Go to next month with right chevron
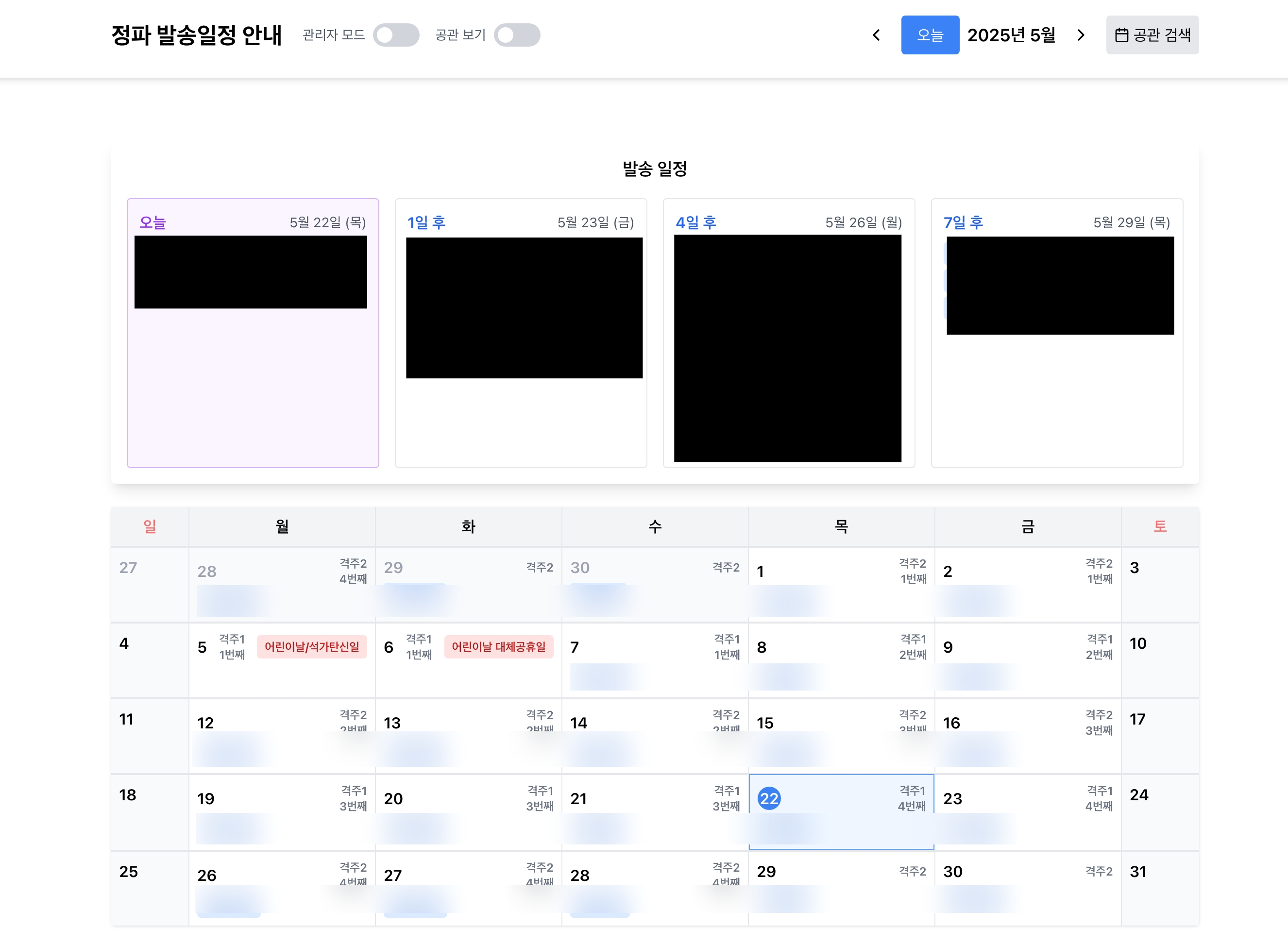The image size is (1288, 945). point(1081,35)
